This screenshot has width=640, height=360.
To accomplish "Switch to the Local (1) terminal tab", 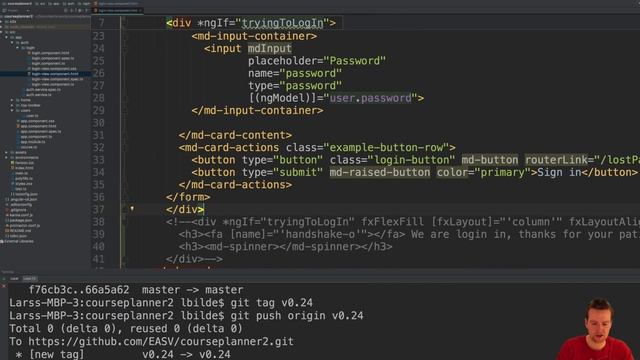I will tap(30, 278).
